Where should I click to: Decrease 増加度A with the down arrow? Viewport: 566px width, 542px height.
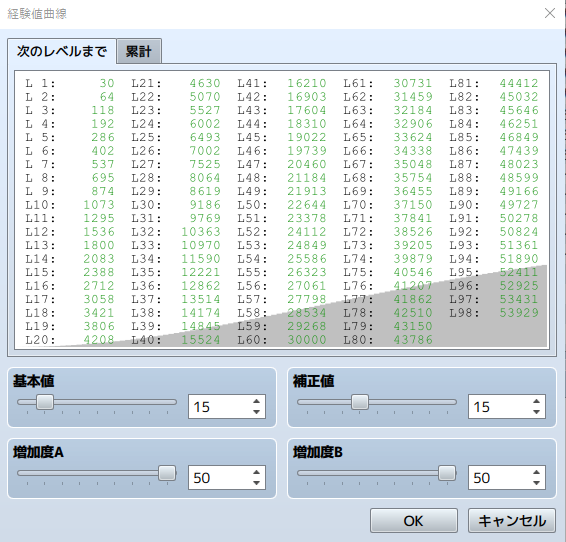click(256, 483)
